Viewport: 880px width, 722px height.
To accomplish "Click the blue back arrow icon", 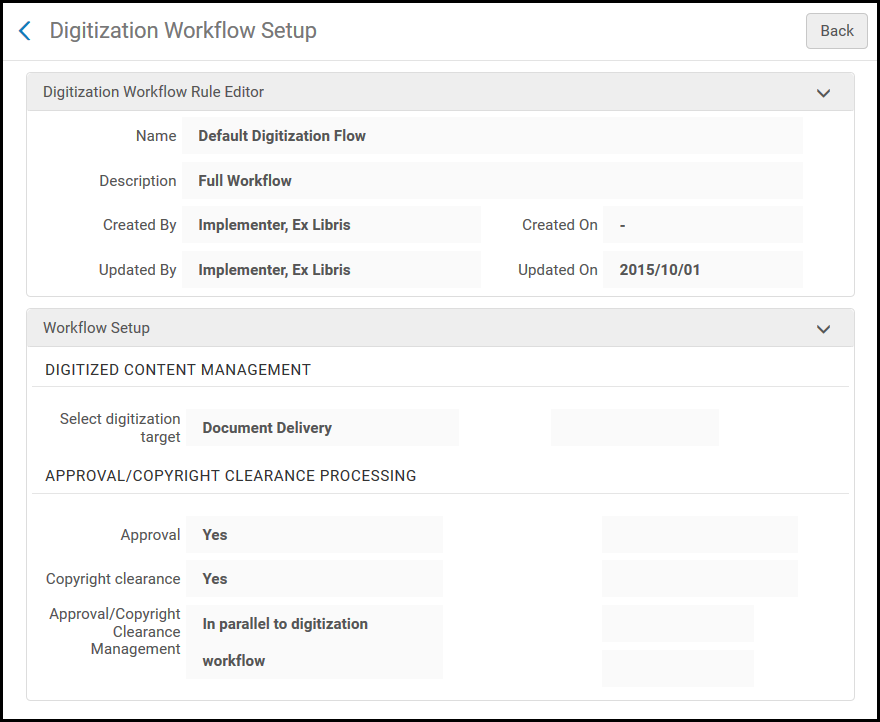I will coord(25,31).
